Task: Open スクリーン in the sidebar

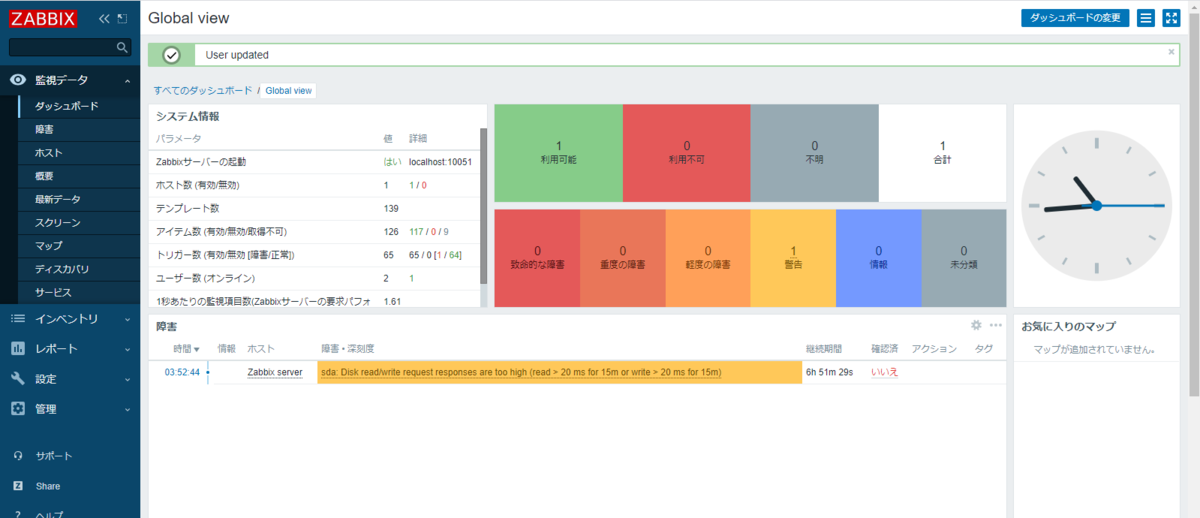Action: [x=58, y=223]
